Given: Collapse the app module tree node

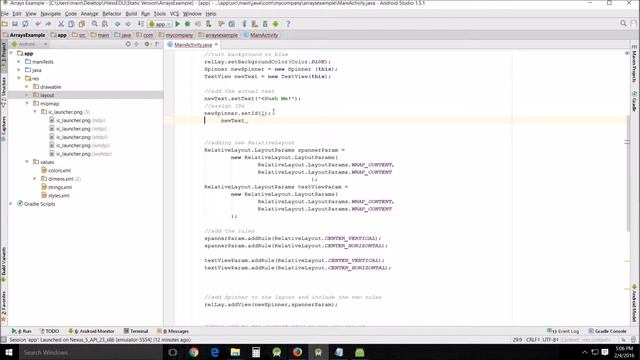Looking at the screenshot, I should tap(11, 53).
